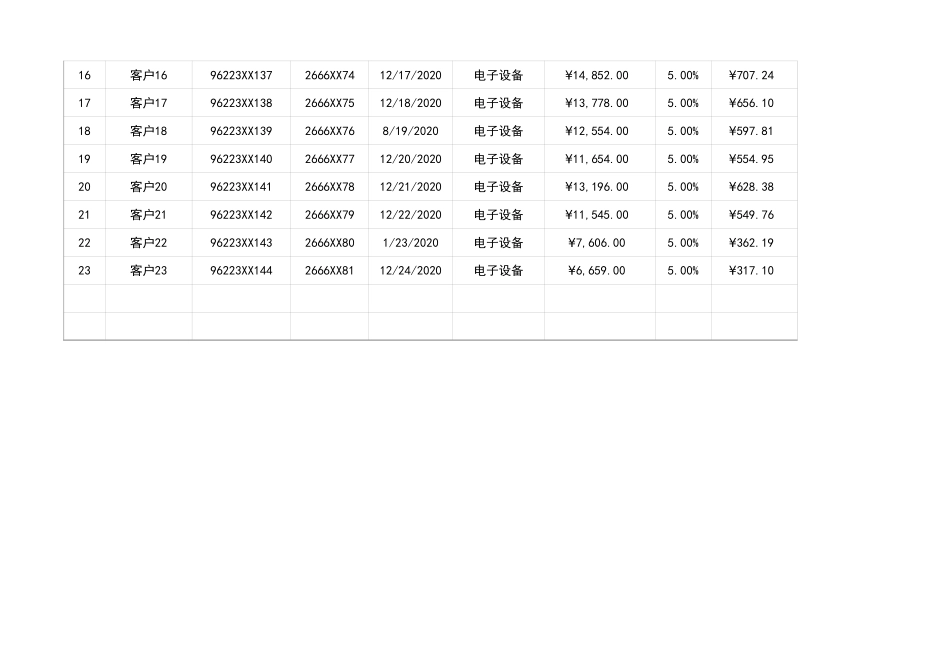
Task: Click the date cell 1/23/2020
Action: [x=410, y=243]
